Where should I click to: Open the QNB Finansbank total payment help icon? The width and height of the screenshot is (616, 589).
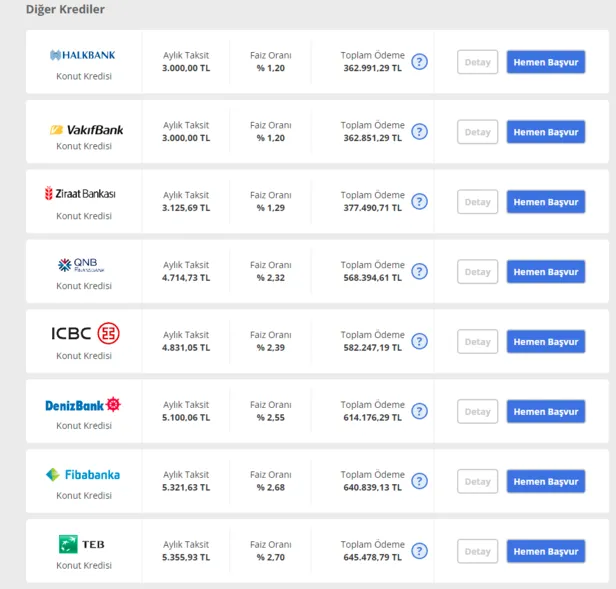pos(419,272)
